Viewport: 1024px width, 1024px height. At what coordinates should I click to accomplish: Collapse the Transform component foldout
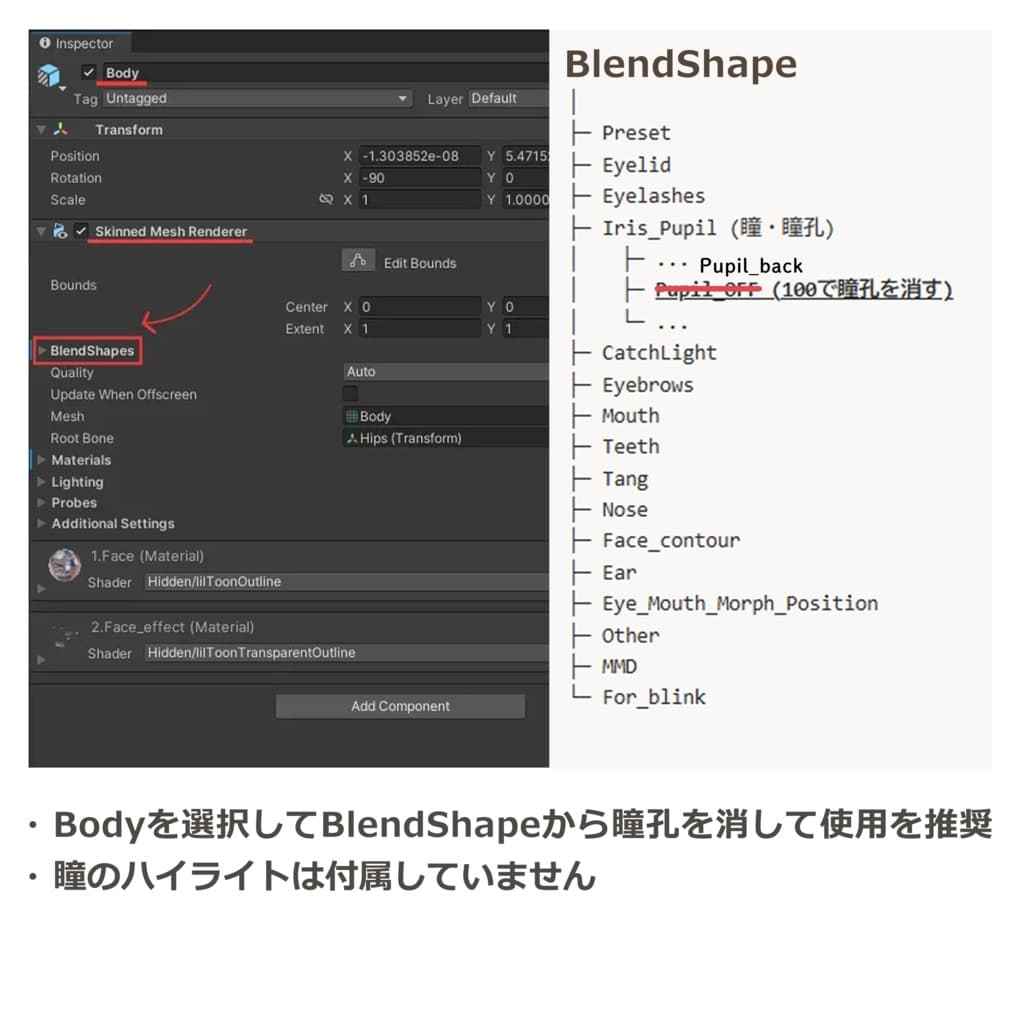pos(41,129)
